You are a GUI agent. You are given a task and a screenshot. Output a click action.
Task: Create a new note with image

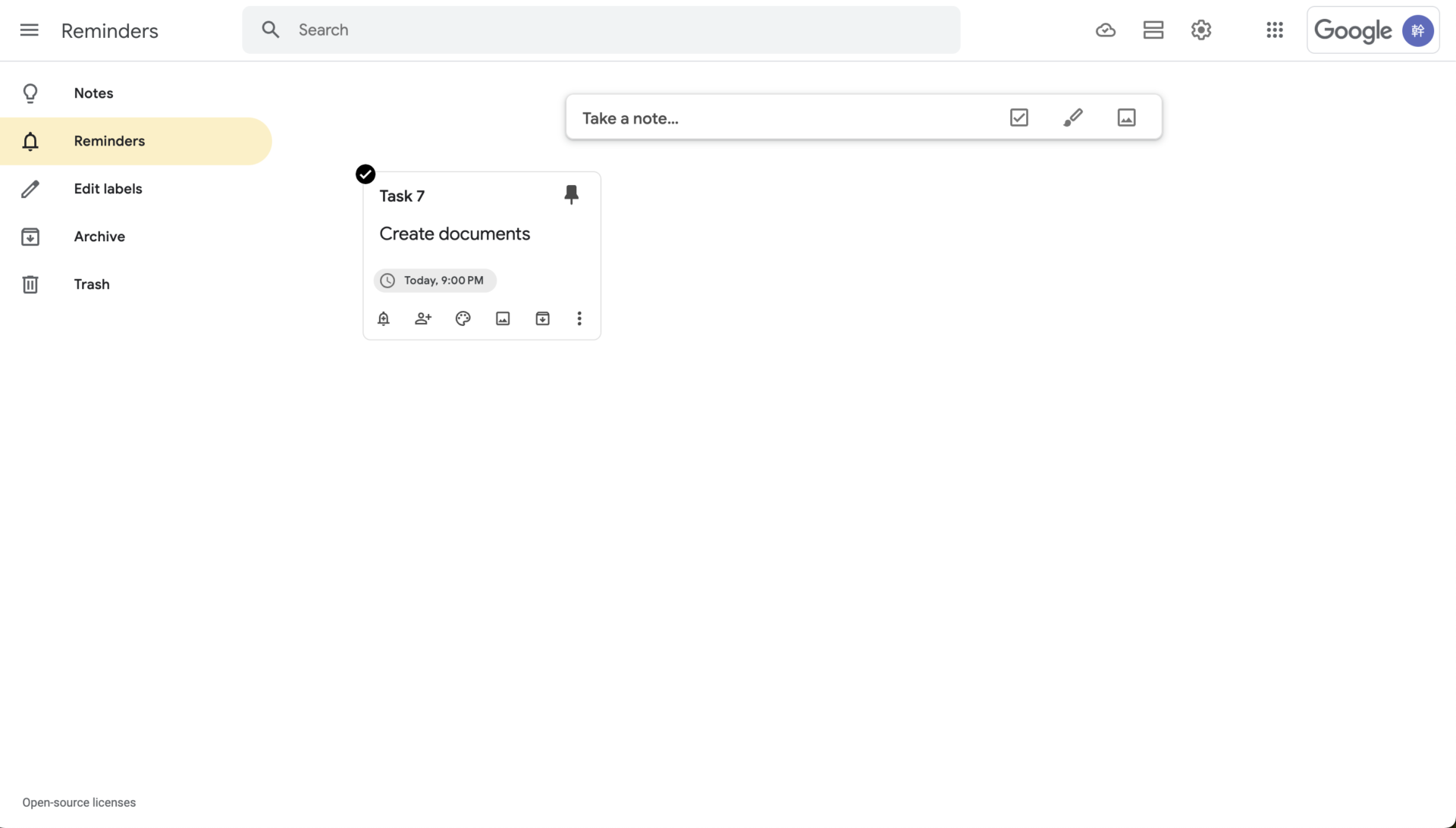click(1126, 118)
